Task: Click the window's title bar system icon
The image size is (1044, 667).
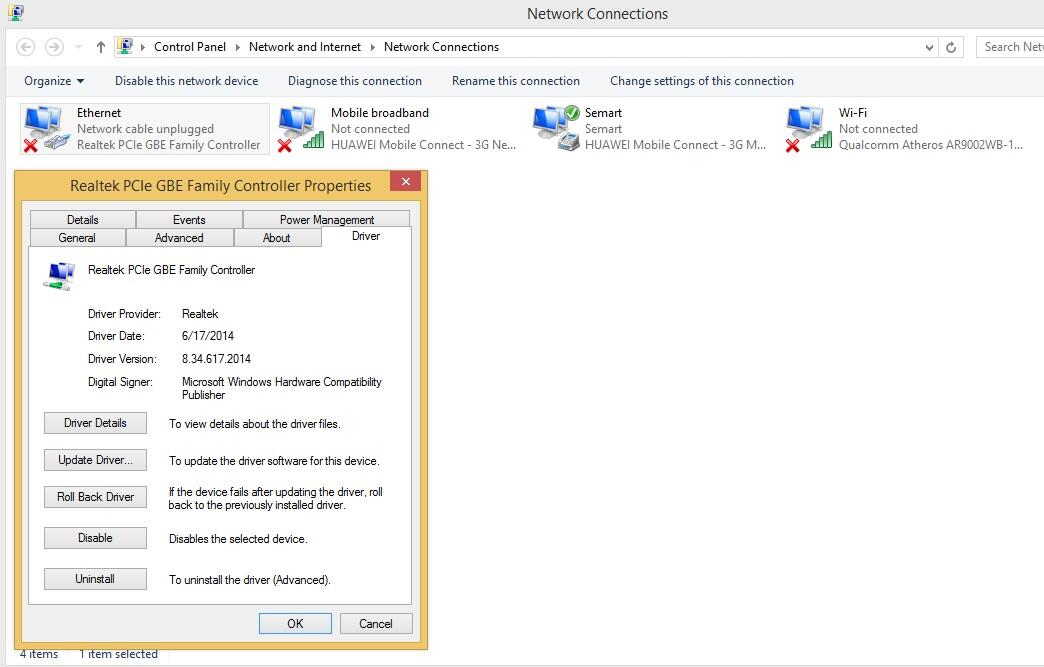Action: pos(16,12)
